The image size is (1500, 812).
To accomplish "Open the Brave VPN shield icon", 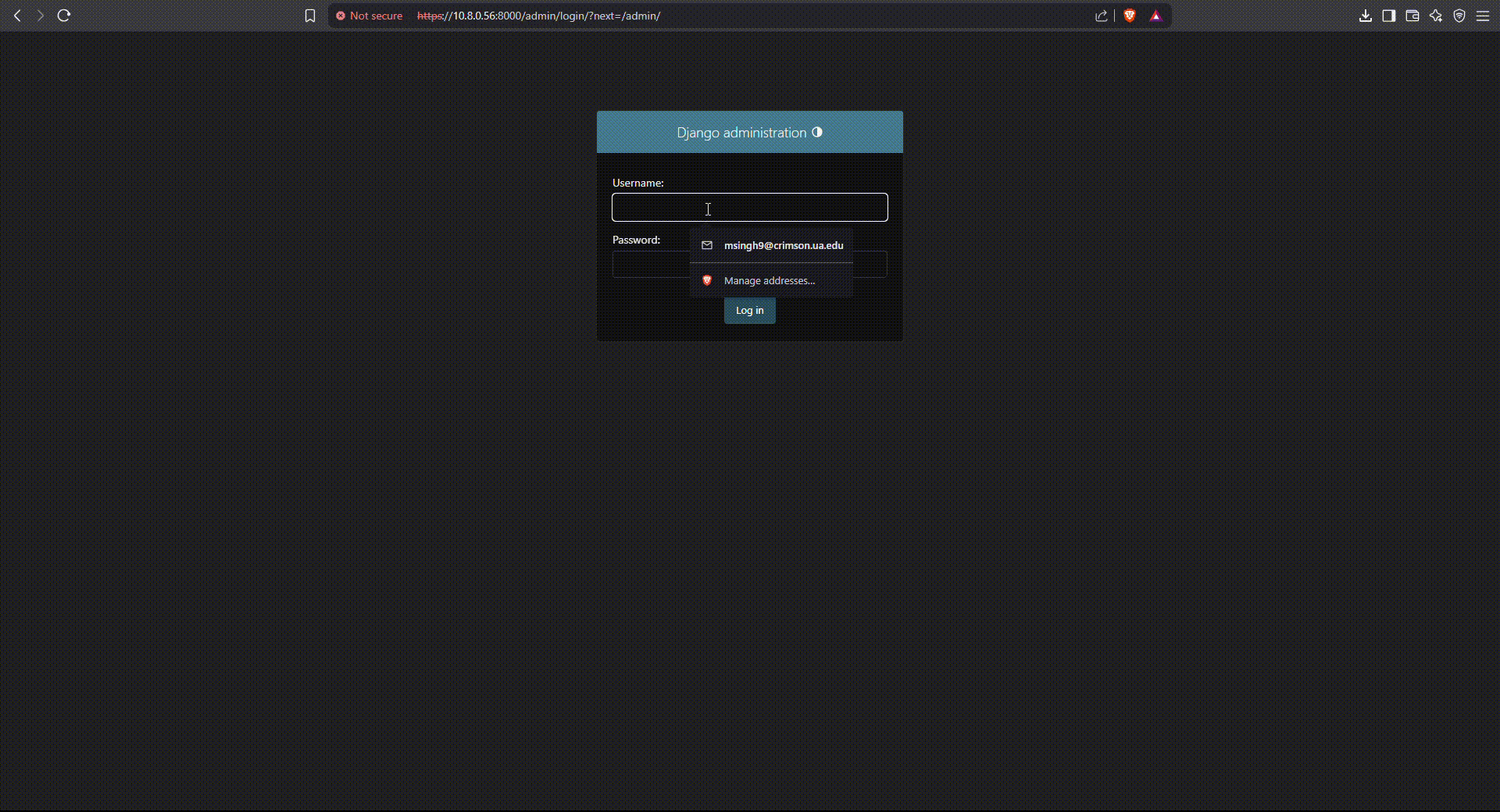I will (1459, 16).
